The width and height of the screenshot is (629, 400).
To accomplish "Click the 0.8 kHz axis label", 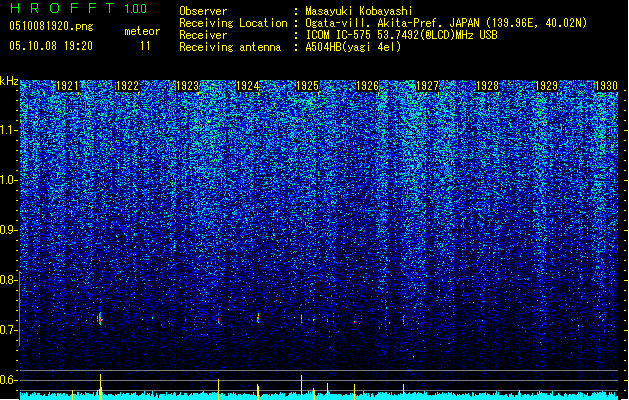I will 8,280.
